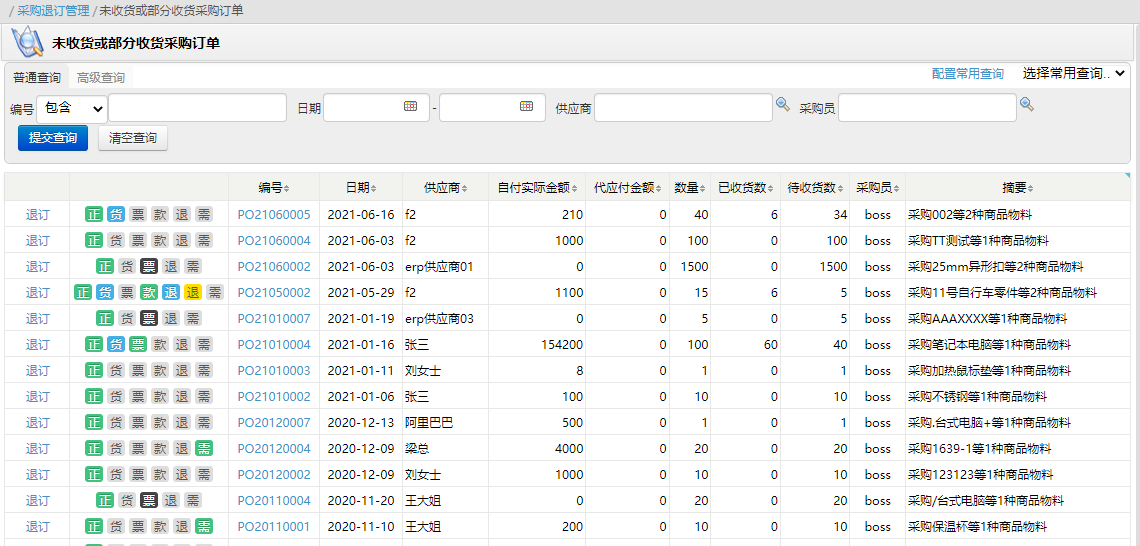The image size is (1140, 546).
Task: Sort table by 已收货数 column
Action: click(x=745, y=188)
